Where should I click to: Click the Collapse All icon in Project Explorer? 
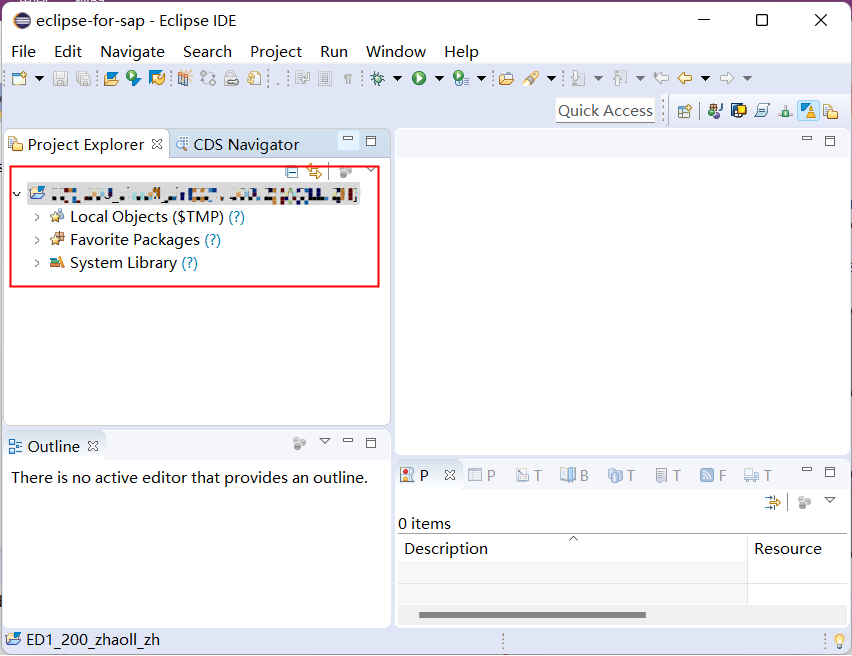pyautogui.click(x=292, y=172)
